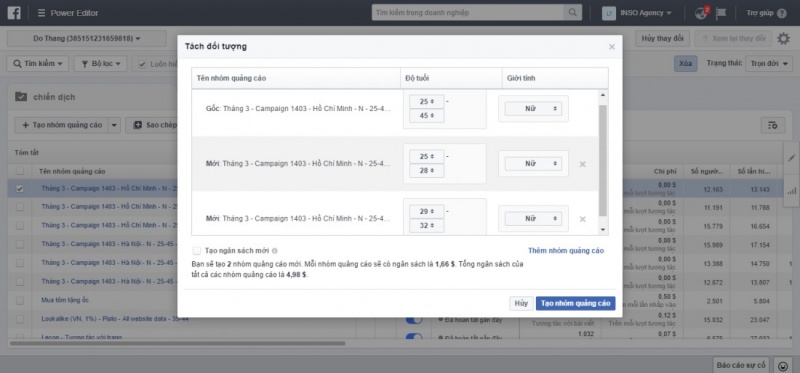Toggle the Luôn hiển thị checkbox
The height and width of the screenshot is (373, 800).
pos(142,64)
